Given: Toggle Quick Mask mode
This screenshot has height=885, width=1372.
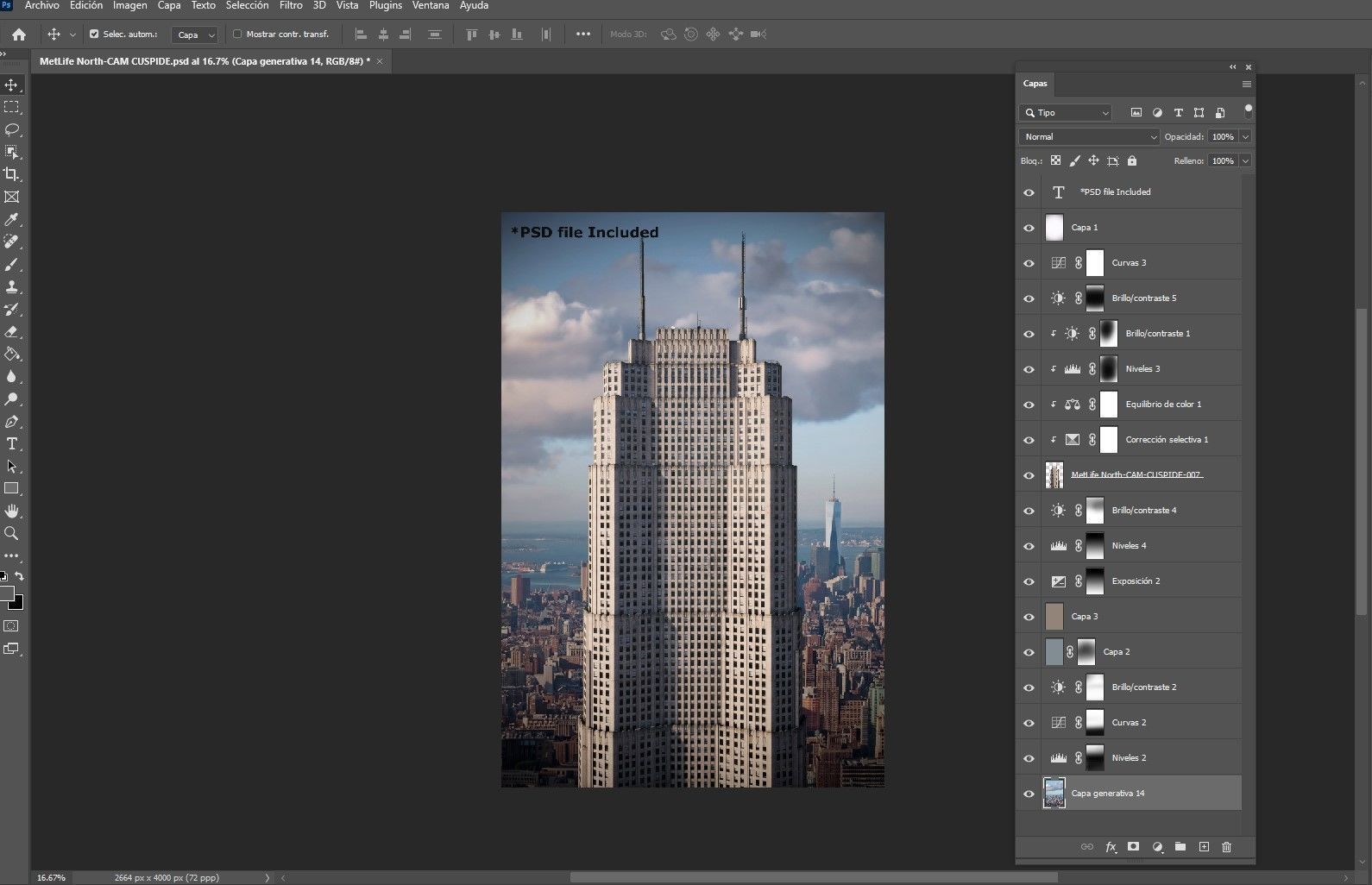Looking at the screenshot, I should [11, 626].
